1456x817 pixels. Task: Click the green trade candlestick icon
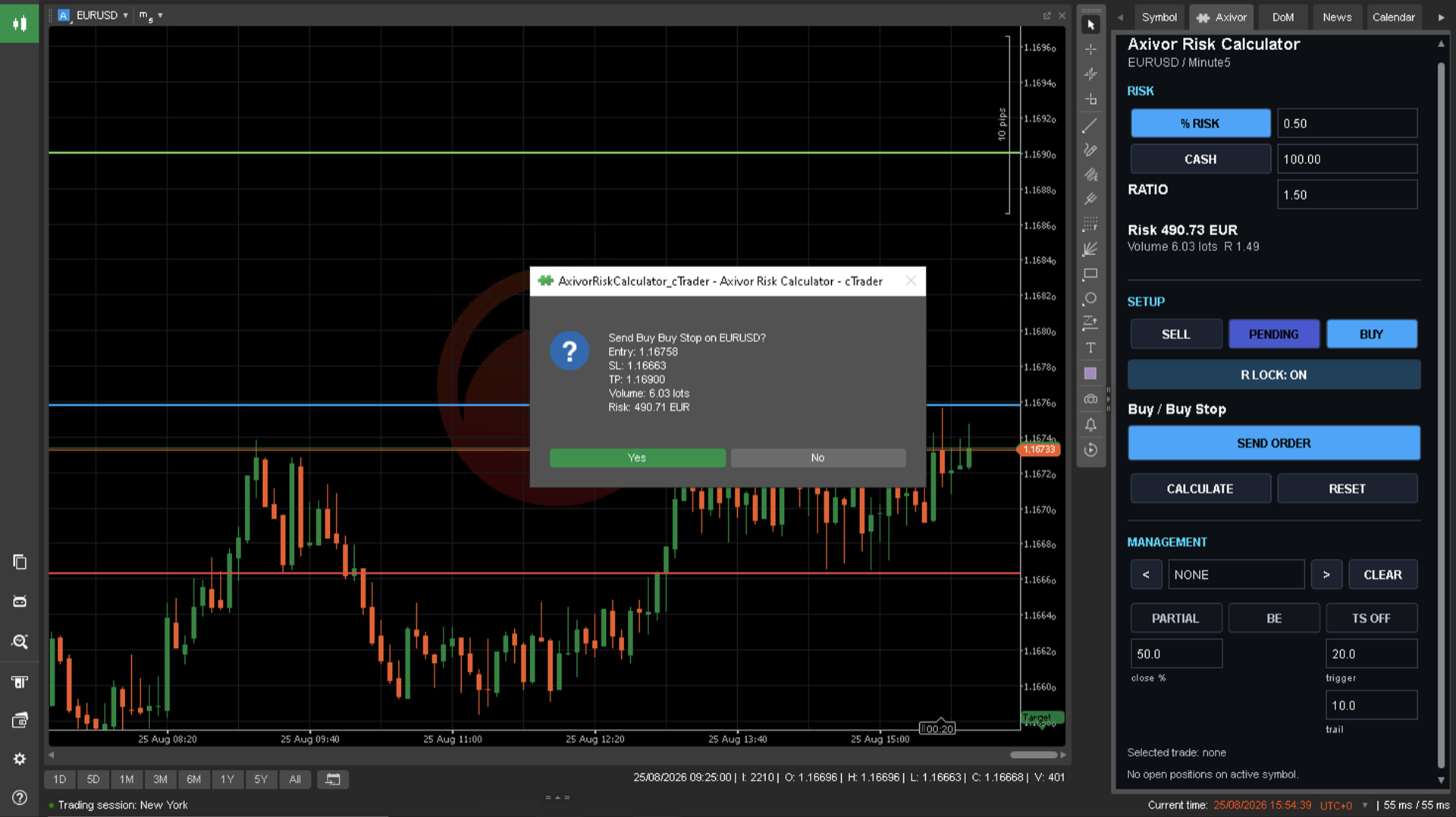[x=20, y=24]
